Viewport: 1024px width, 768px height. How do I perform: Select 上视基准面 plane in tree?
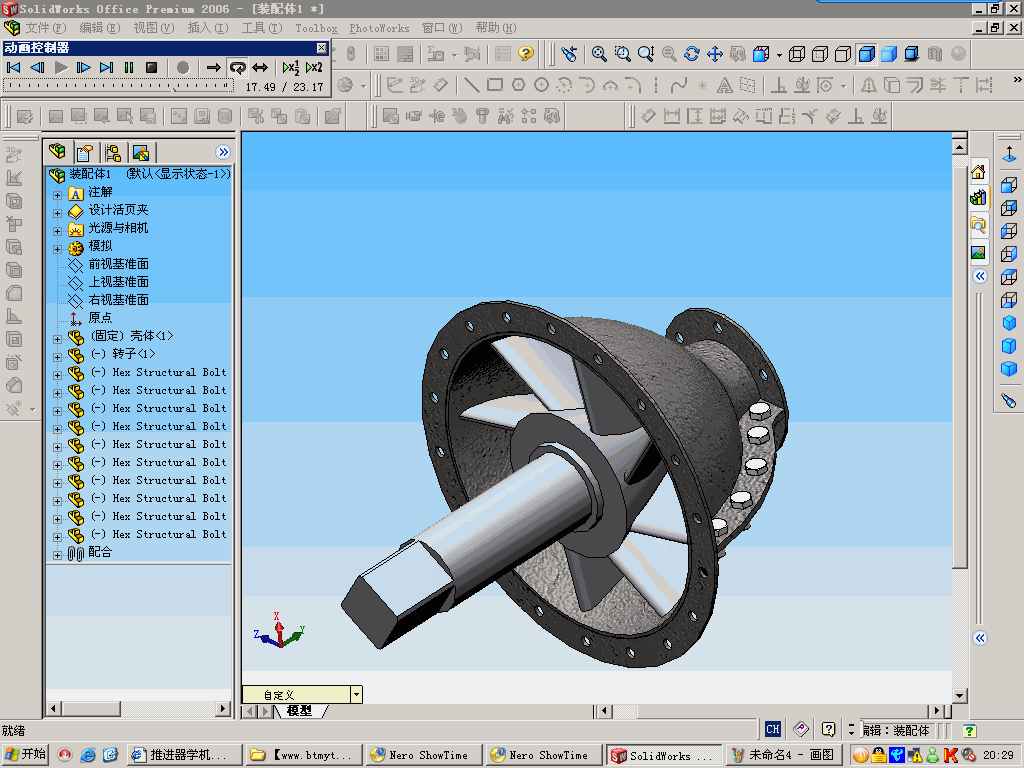tap(118, 281)
